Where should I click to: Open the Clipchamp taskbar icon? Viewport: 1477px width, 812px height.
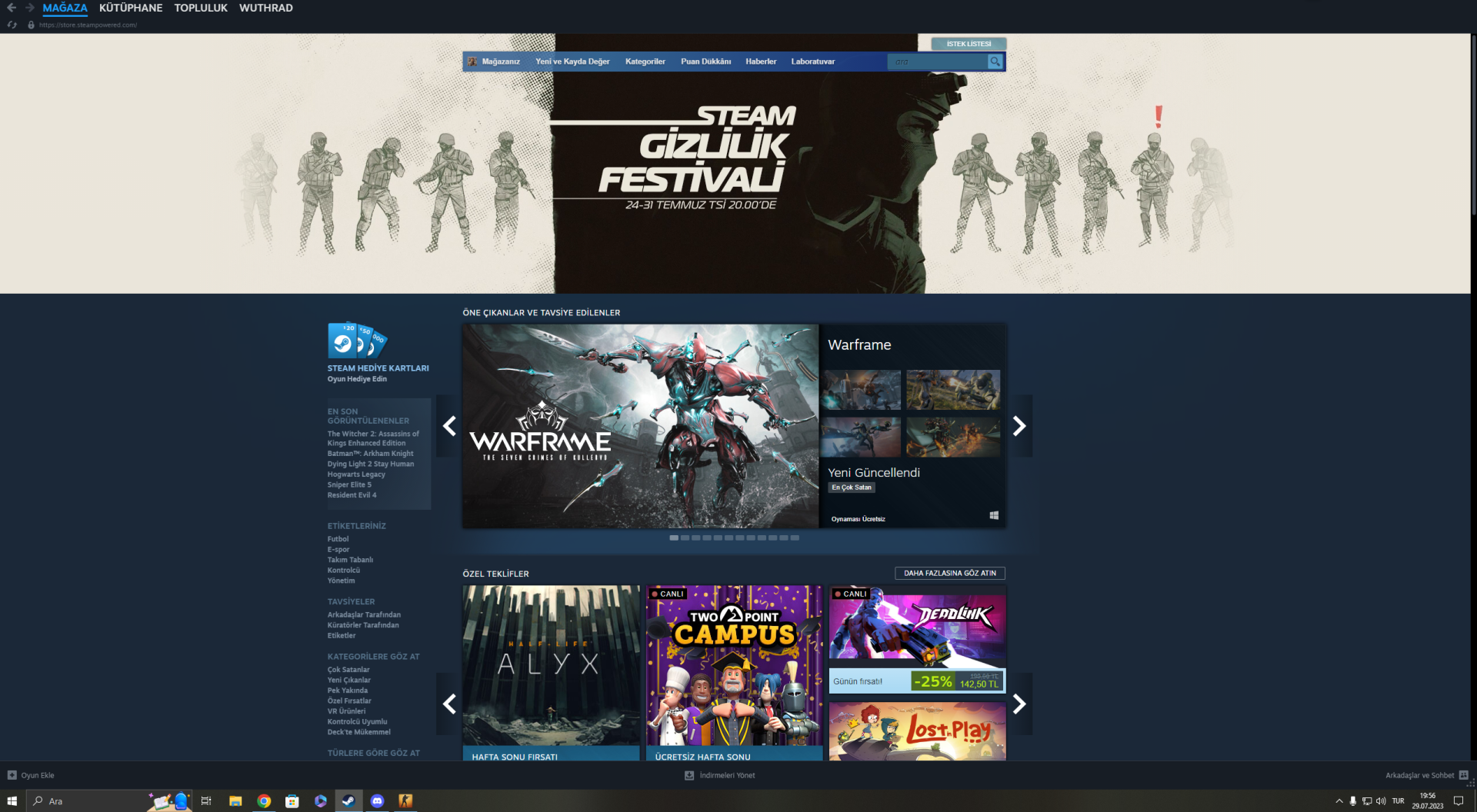click(321, 801)
